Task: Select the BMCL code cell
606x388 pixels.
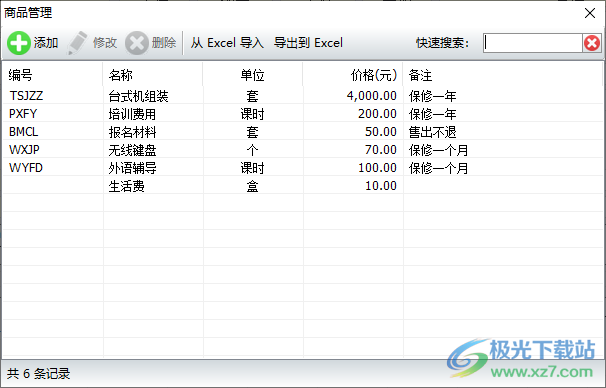Action: point(24,132)
